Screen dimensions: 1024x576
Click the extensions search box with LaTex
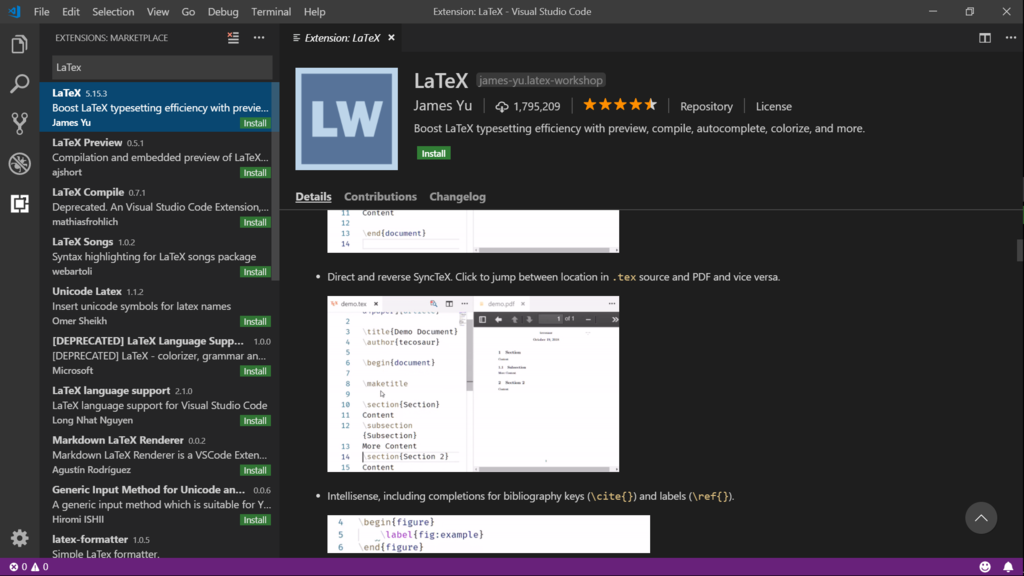point(162,67)
